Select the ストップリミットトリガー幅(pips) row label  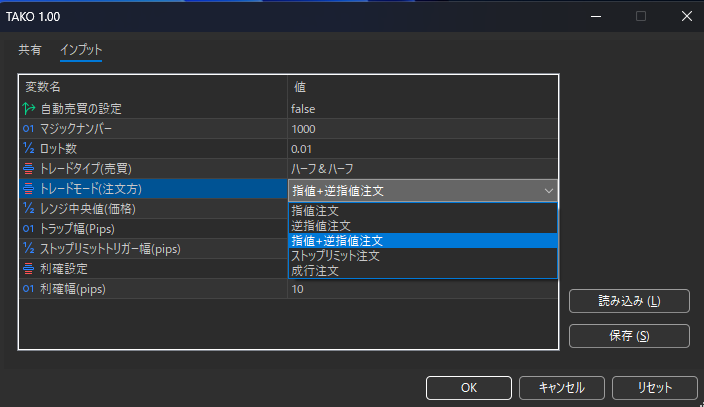click(x=110, y=249)
